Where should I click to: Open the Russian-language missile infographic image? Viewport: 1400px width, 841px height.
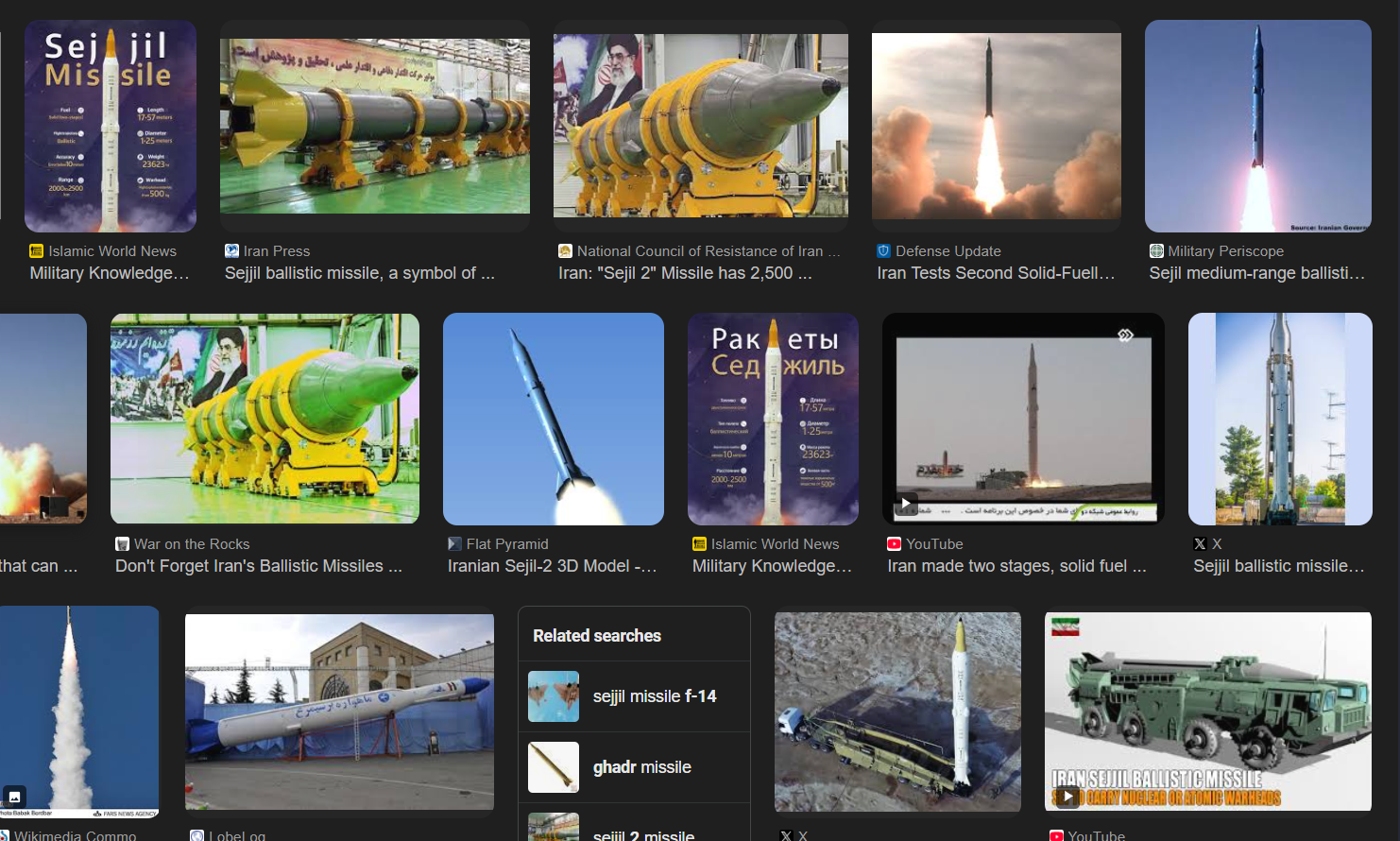773,419
